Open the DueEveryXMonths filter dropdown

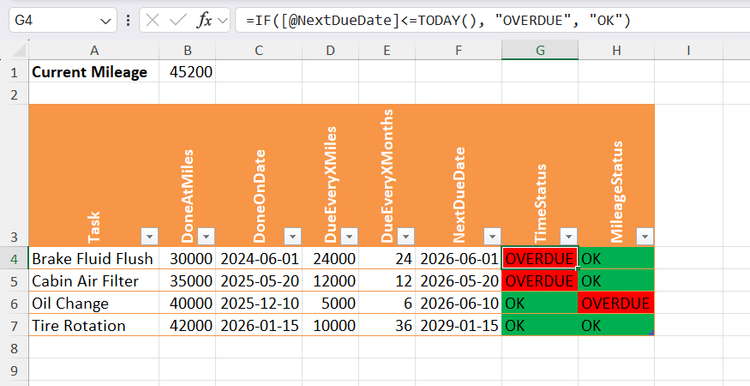click(x=406, y=236)
